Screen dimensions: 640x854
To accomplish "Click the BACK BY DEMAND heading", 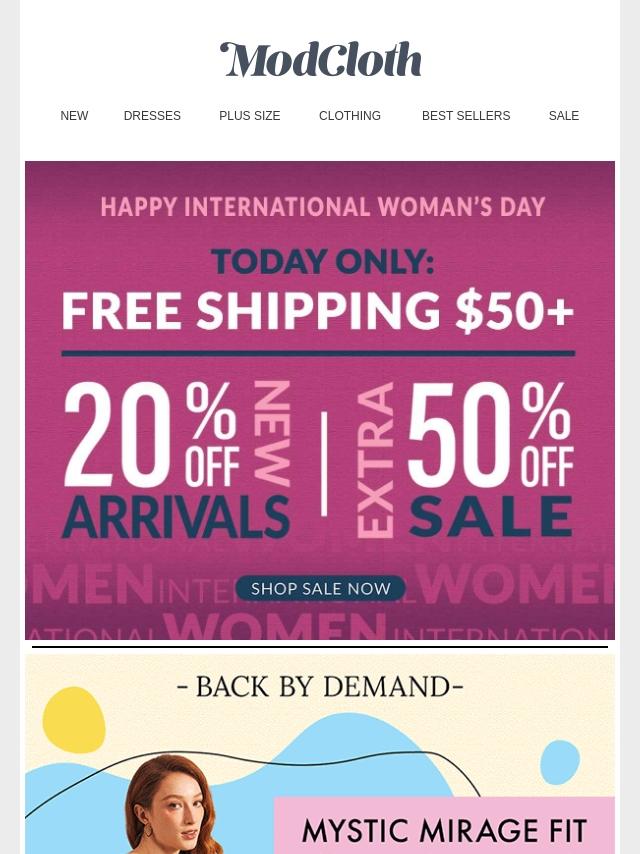I will coord(320,687).
